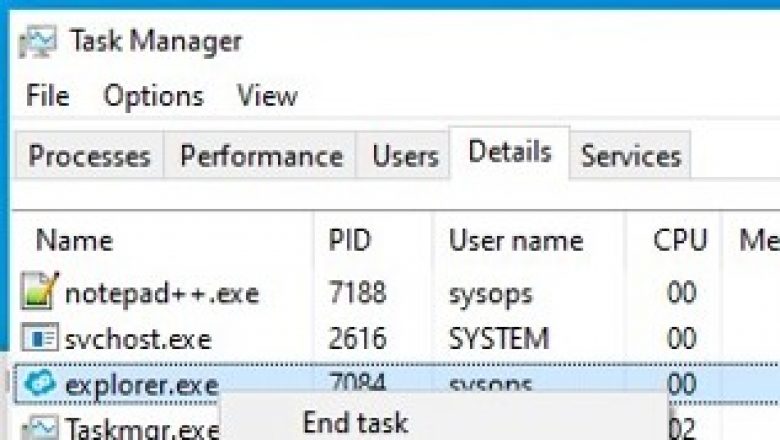Choose End task from context menu
Viewport: 780px width, 440px height.
pos(355,422)
